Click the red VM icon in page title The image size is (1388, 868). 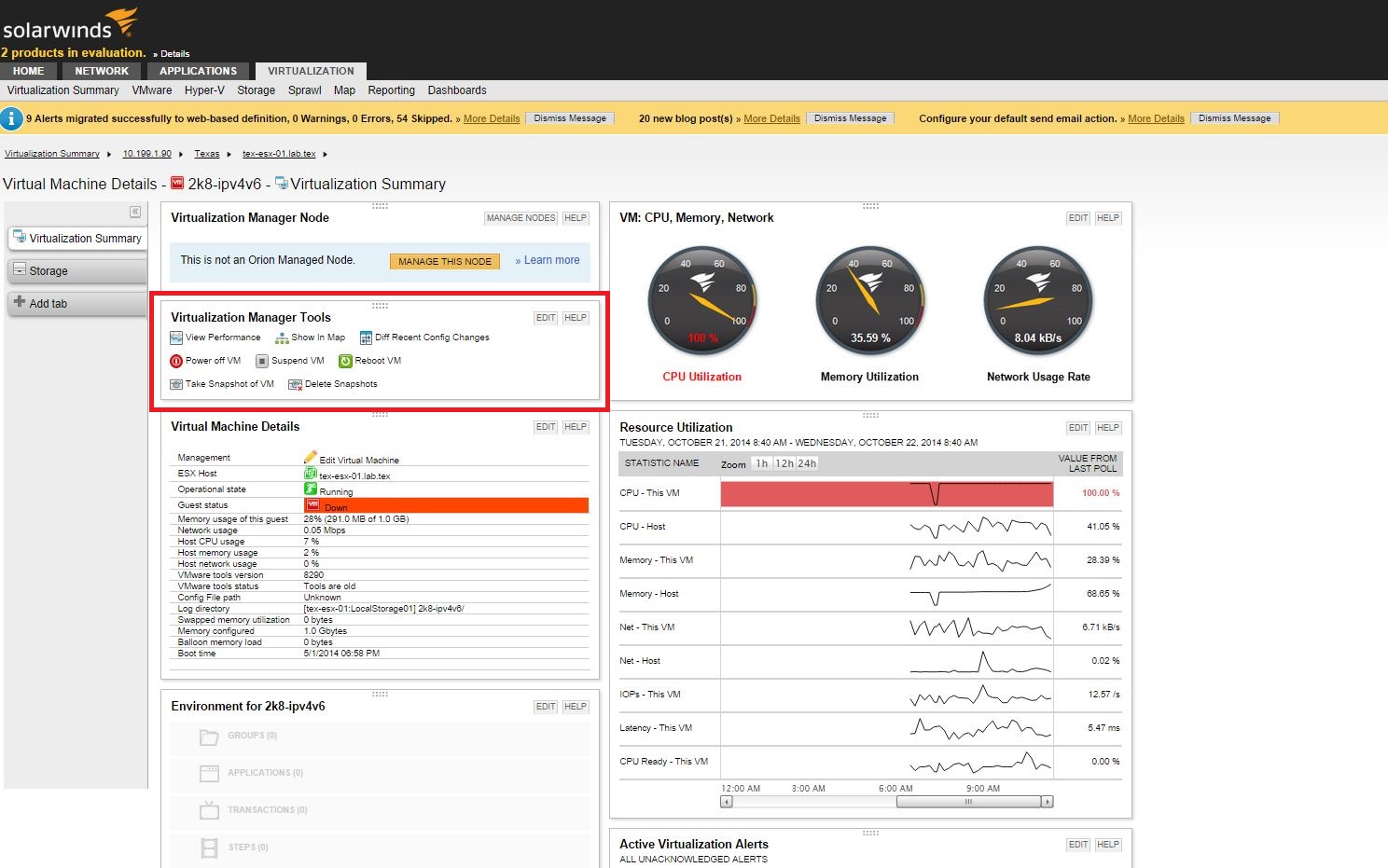pos(177,184)
